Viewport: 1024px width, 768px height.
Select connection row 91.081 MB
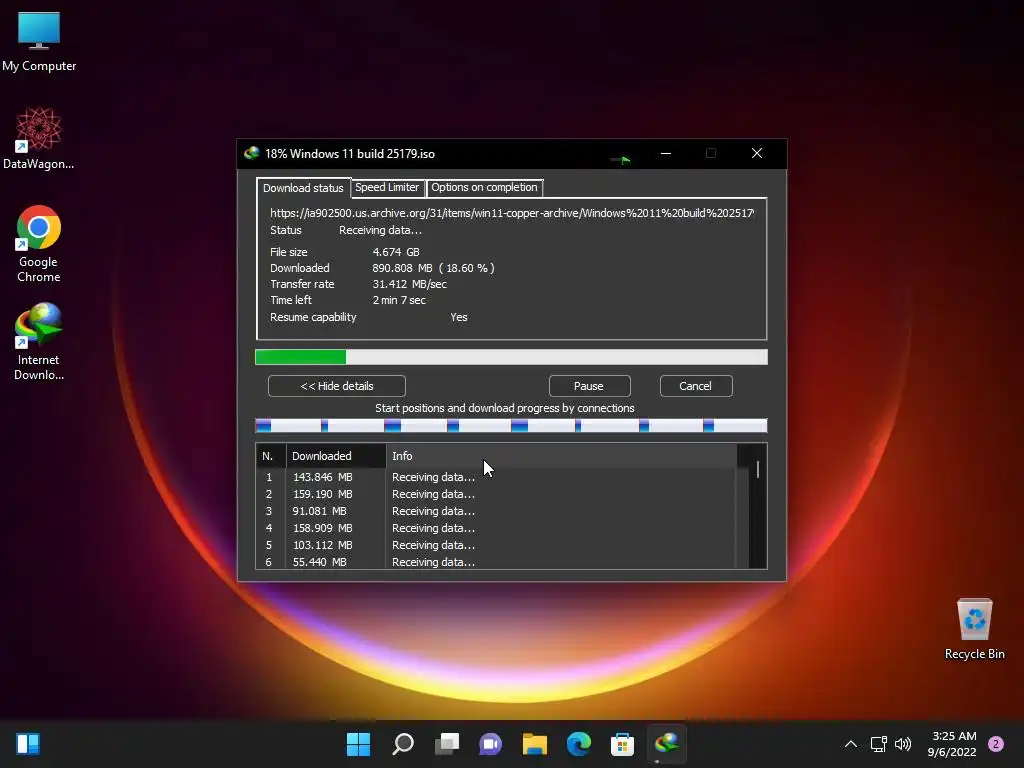pos(496,511)
